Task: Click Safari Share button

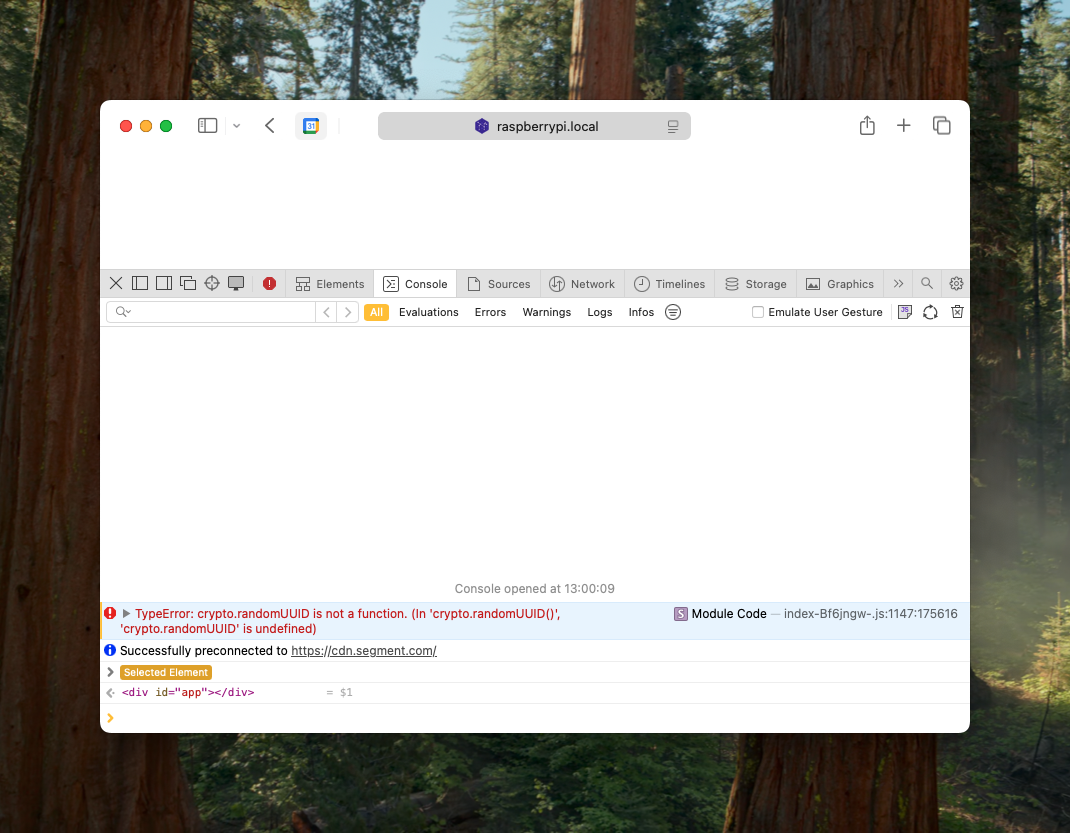Action: pos(867,126)
